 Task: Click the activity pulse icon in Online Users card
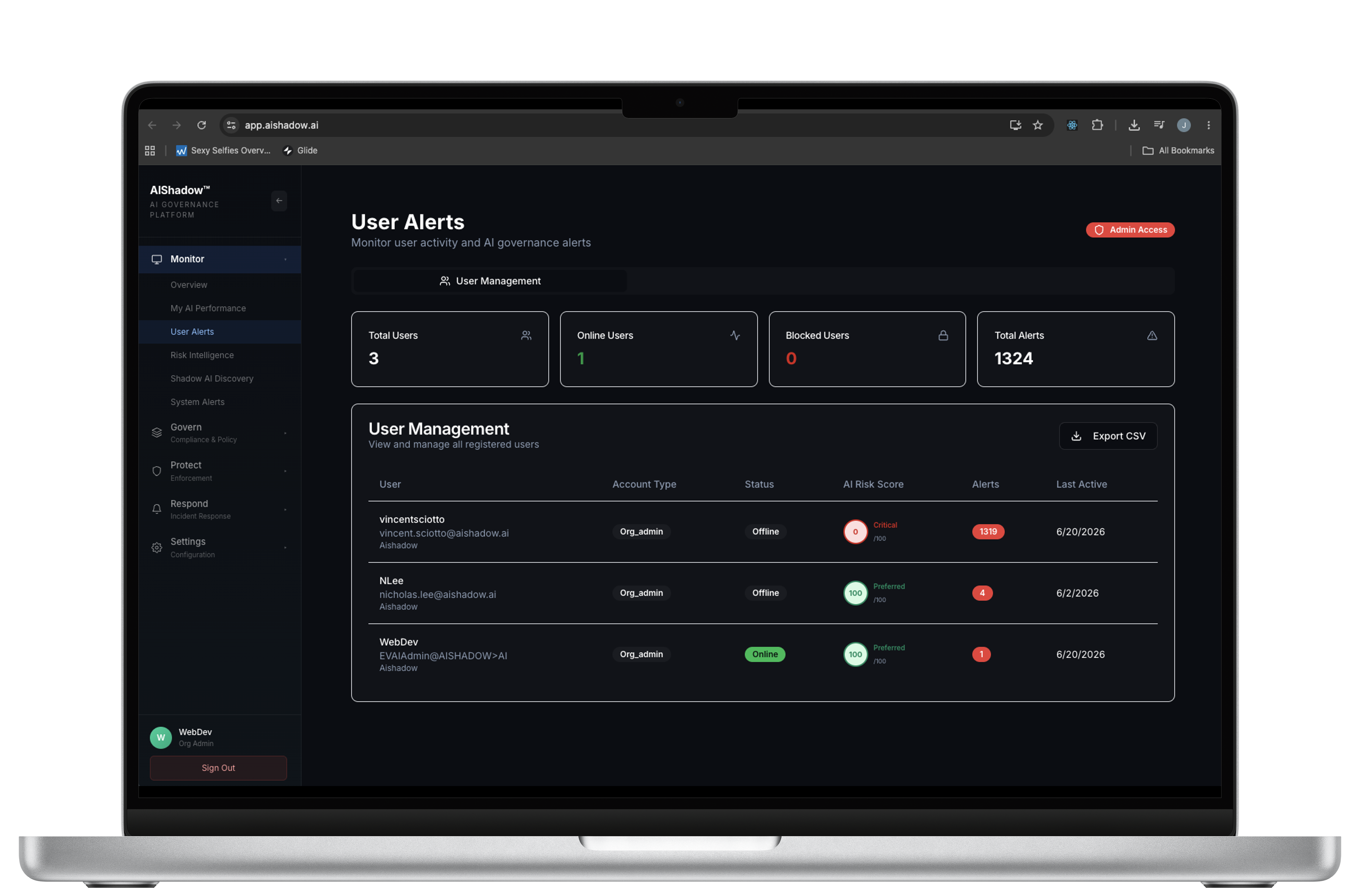(x=735, y=336)
